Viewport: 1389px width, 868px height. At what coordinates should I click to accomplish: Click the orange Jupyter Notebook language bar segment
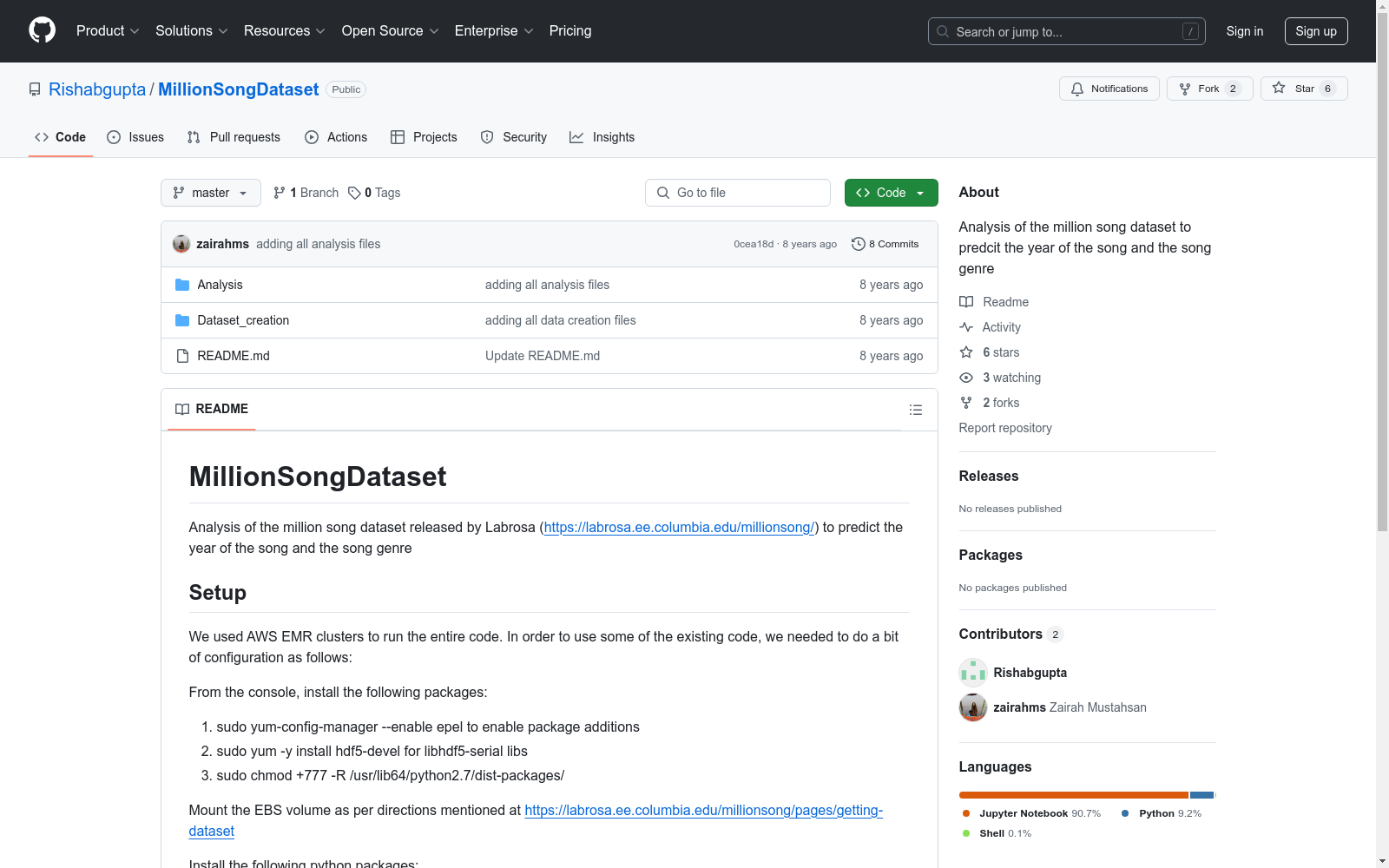coord(1074,795)
